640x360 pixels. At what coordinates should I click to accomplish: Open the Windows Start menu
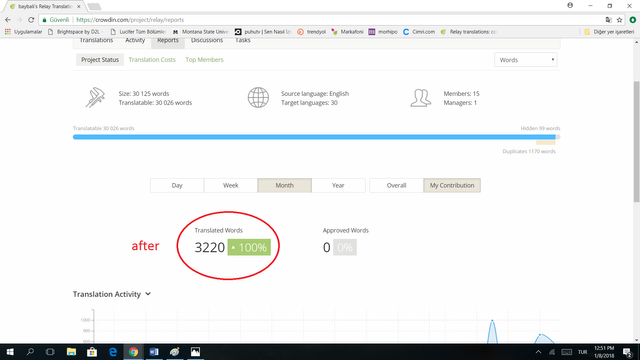10,352
